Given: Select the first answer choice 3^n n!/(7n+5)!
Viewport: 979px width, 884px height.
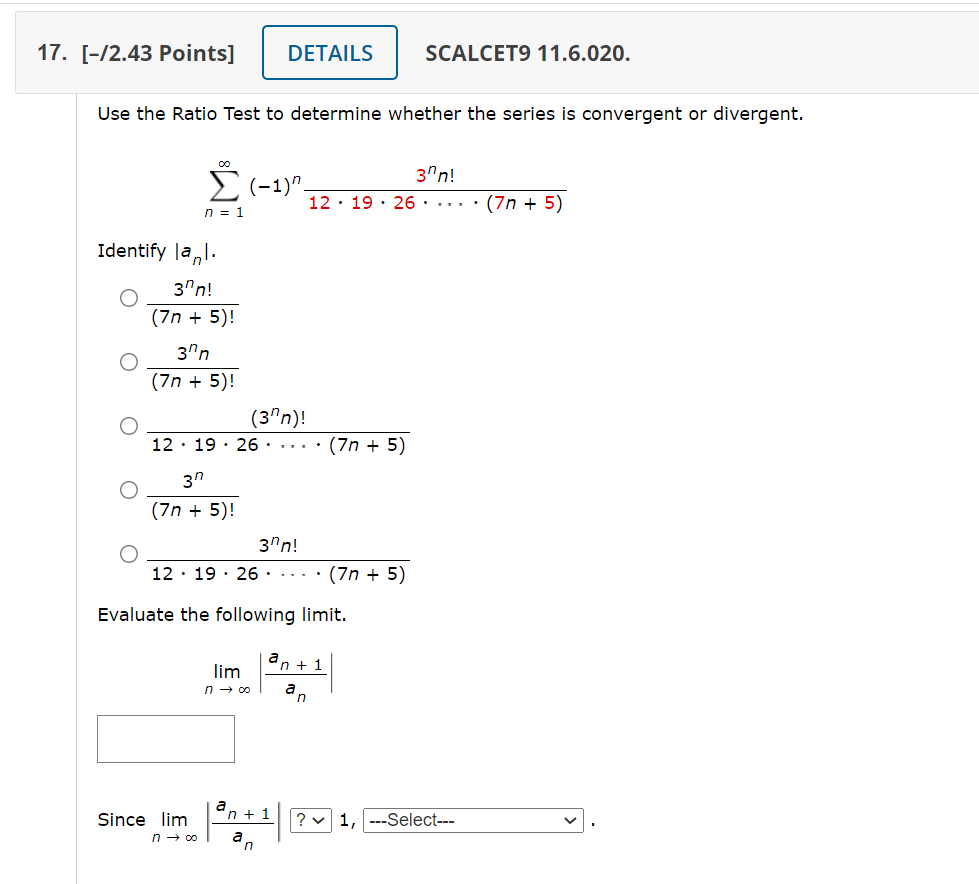Looking at the screenshot, I should 129,297.
